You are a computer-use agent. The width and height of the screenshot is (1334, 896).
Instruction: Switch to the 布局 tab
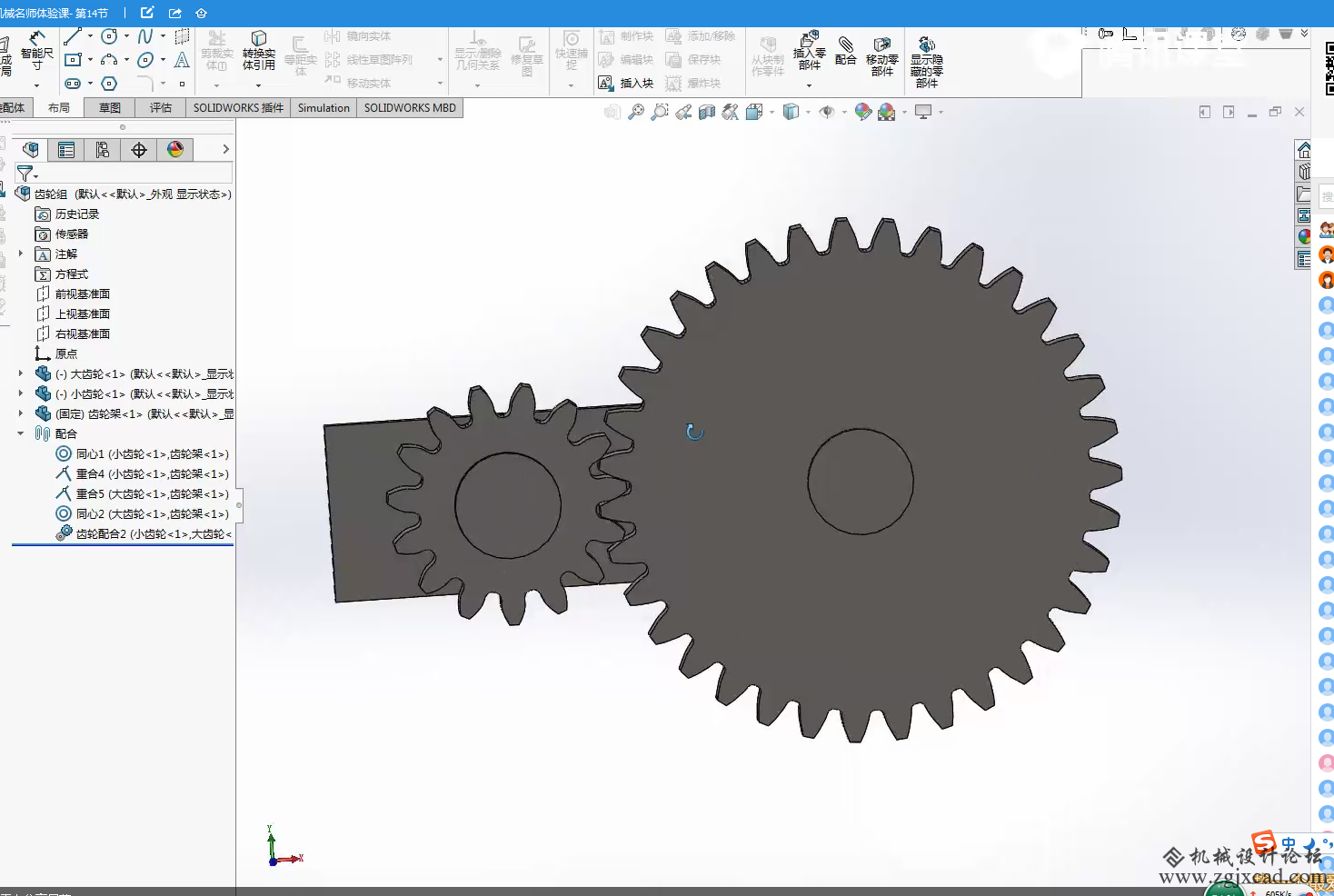59,108
